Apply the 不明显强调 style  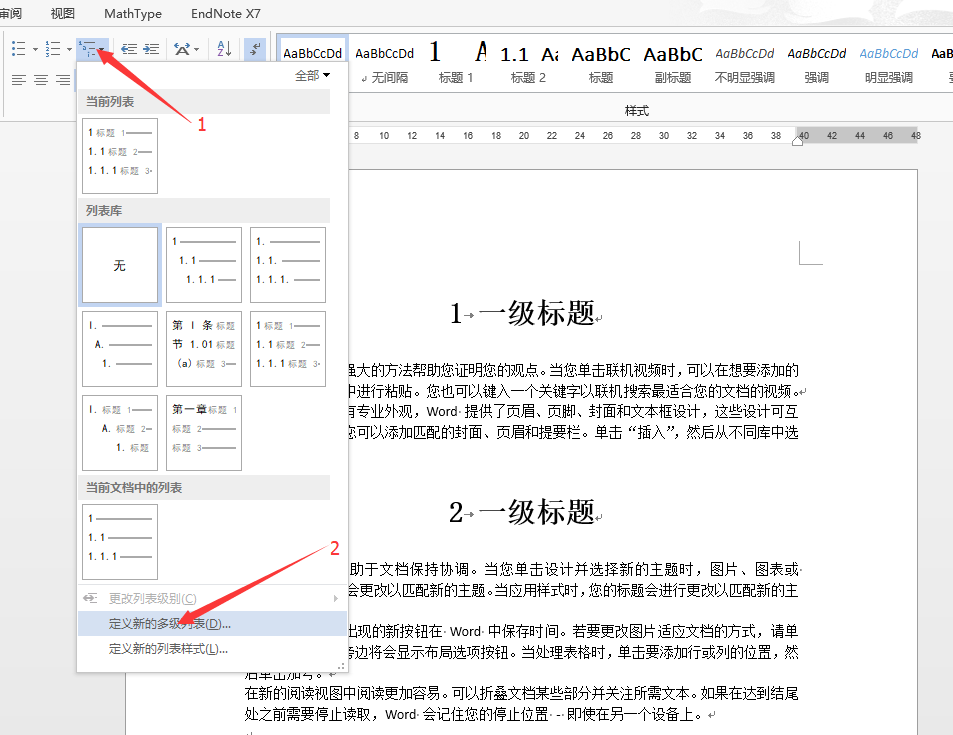(745, 63)
